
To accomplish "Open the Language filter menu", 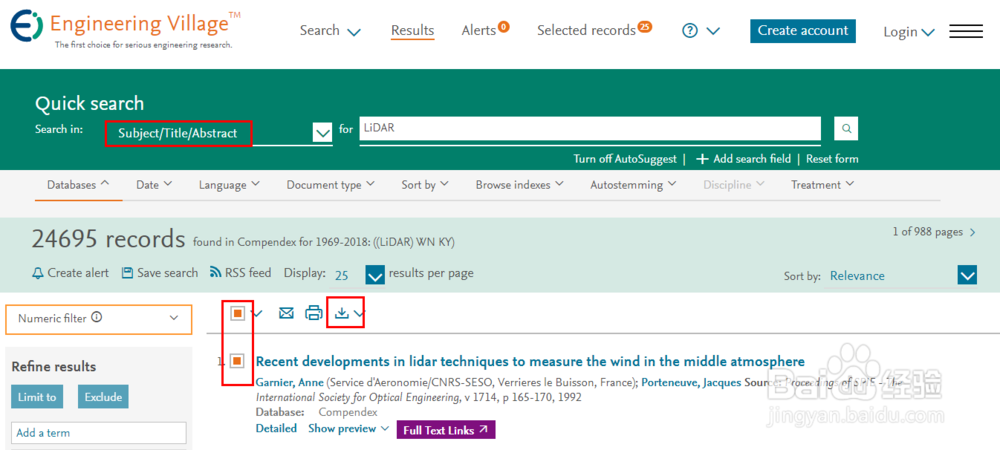I will coord(229,185).
